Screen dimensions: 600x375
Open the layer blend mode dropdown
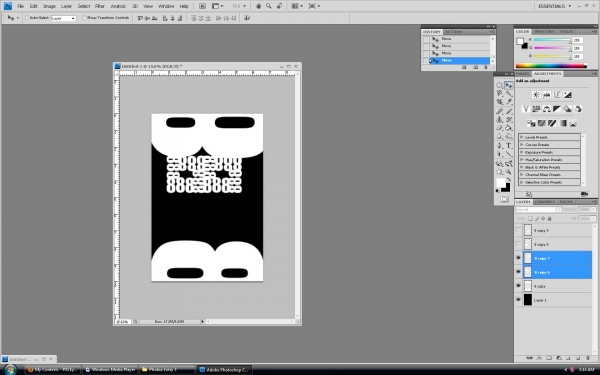pyautogui.click(x=538, y=209)
